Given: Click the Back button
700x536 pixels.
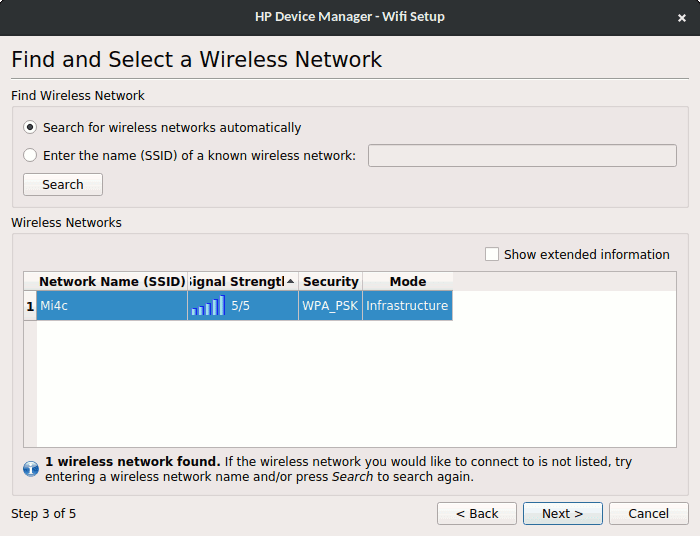Looking at the screenshot, I should coord(477,513).
